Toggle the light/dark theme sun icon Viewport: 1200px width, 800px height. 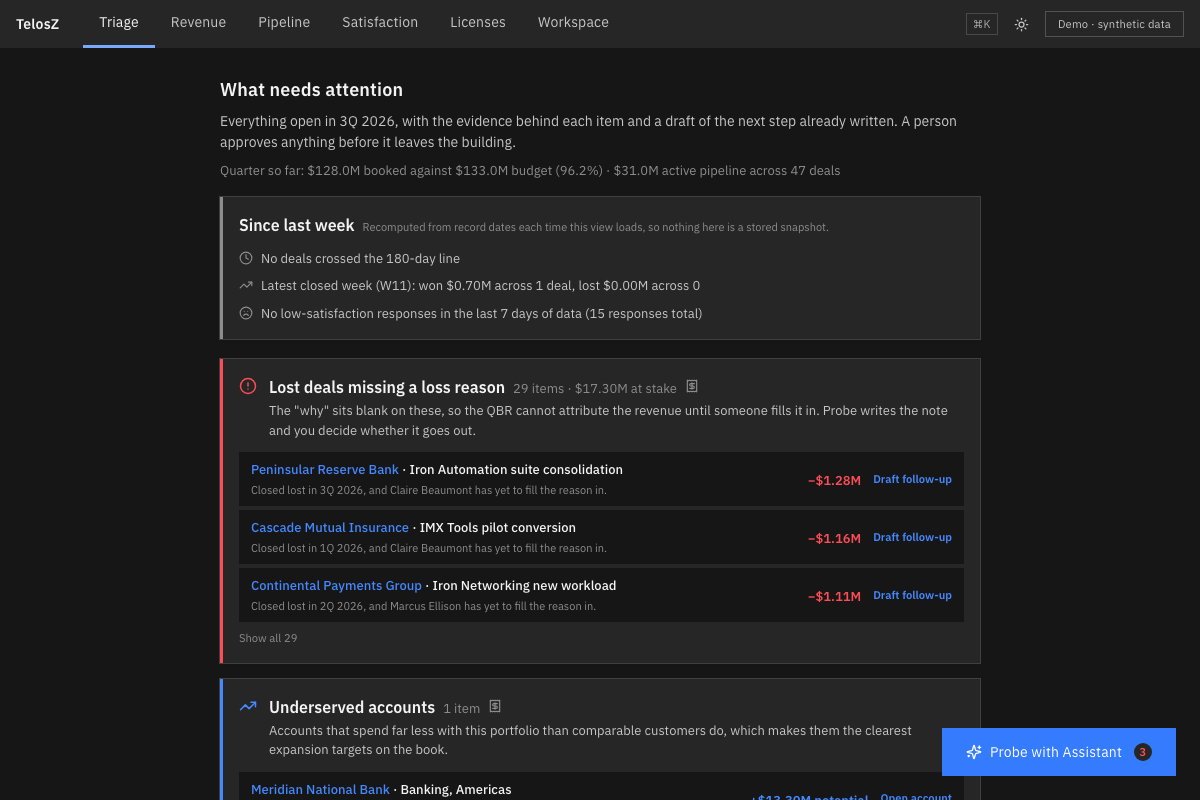[x=1021, y=24]
